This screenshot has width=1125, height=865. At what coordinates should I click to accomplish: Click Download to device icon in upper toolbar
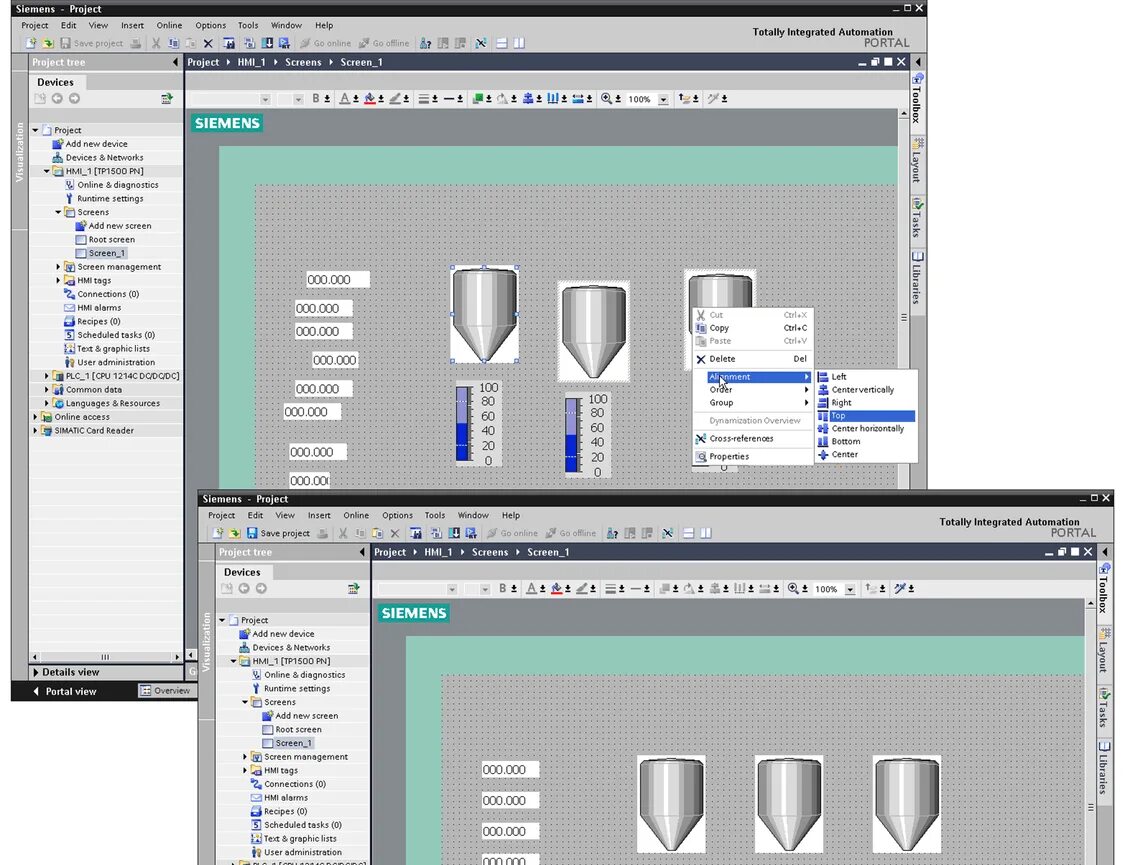click(x=267, y=43)
